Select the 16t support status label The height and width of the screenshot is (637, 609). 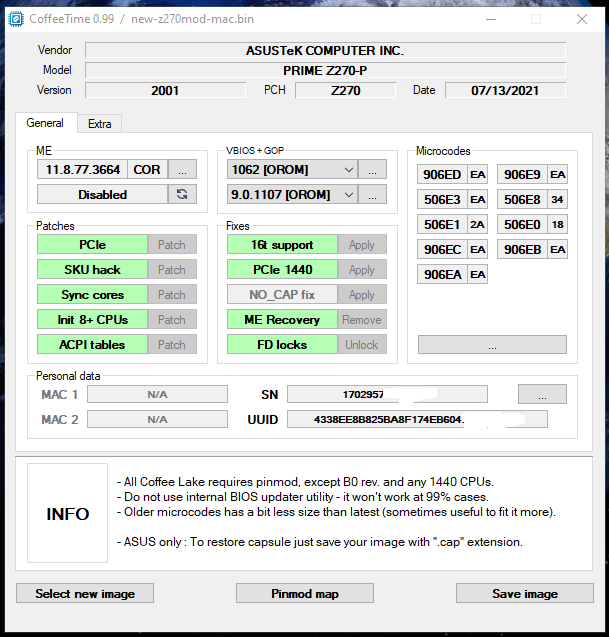coord(282,245)
